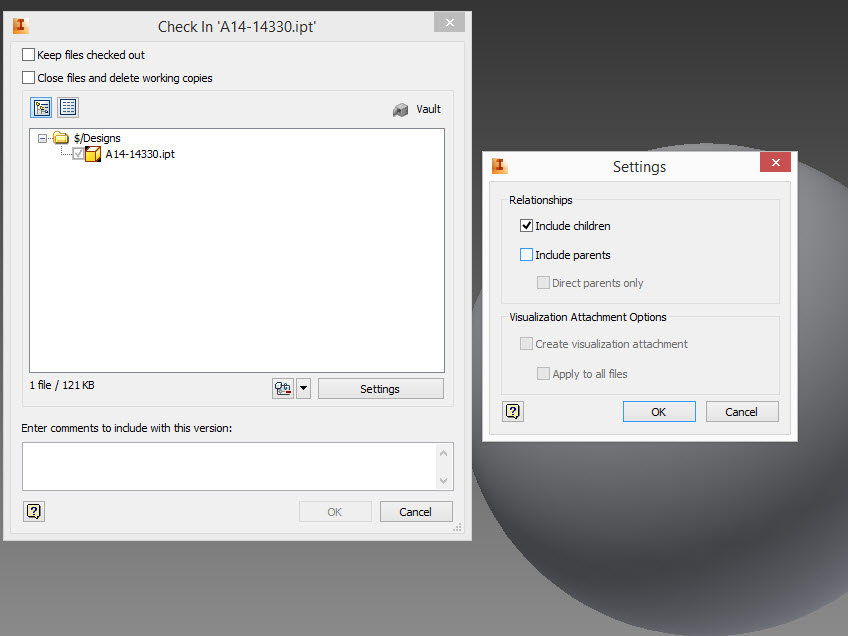Switch to flat list view icon

(x=68, y=108)
